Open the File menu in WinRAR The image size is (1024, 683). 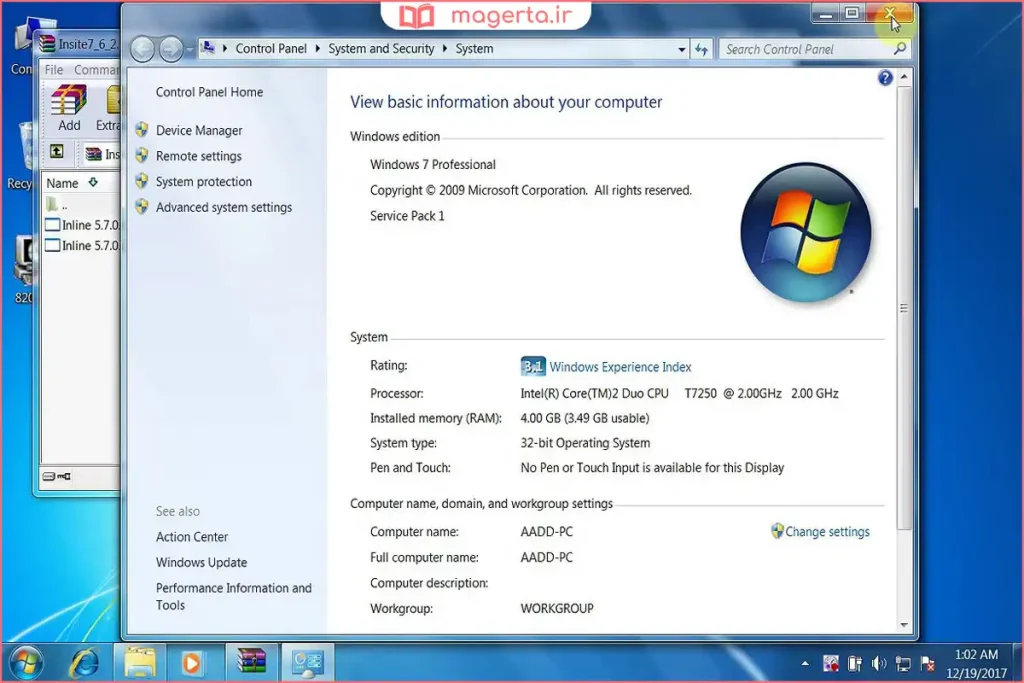pyautogui.click(x=54, y=70)
